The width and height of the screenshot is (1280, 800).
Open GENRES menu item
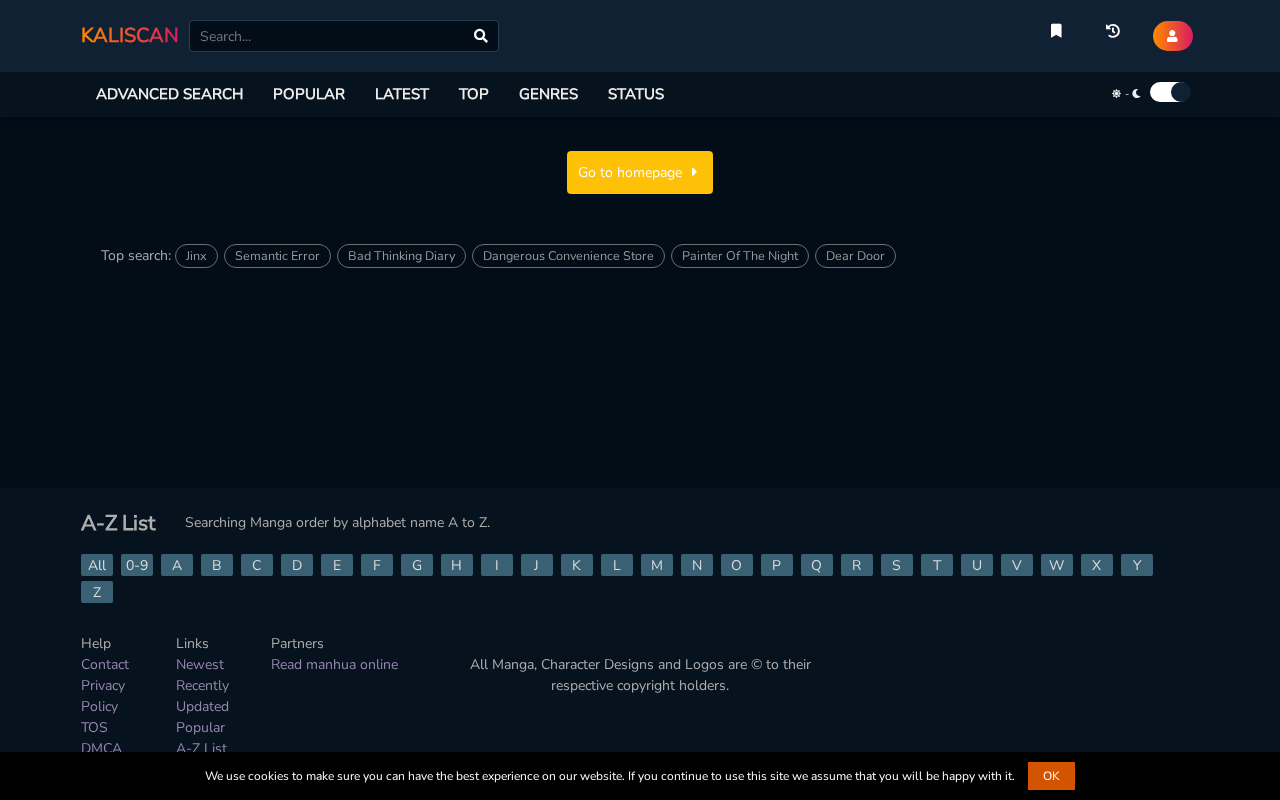(x=548, y=94)
